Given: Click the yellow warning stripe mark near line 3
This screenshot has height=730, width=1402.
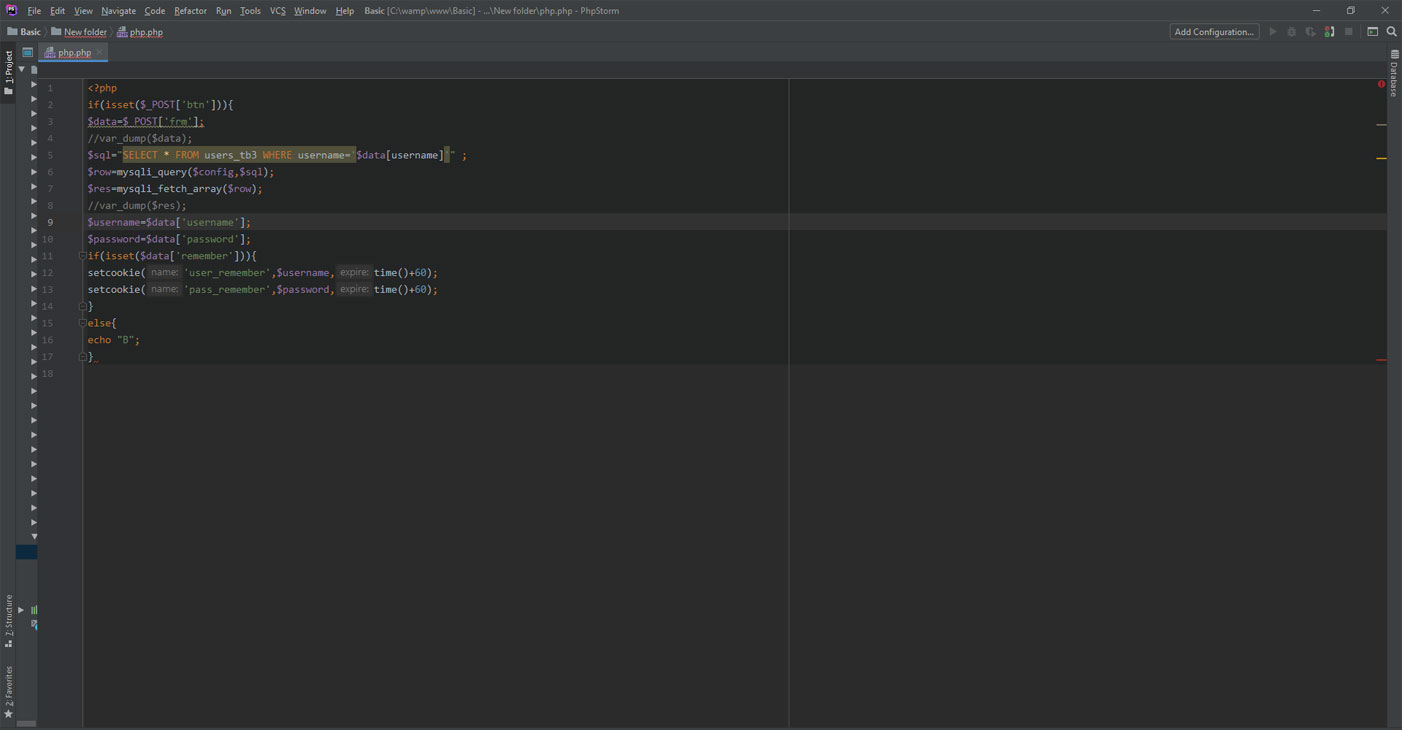Looking at the screenshot, I should tap(1381, 125).
